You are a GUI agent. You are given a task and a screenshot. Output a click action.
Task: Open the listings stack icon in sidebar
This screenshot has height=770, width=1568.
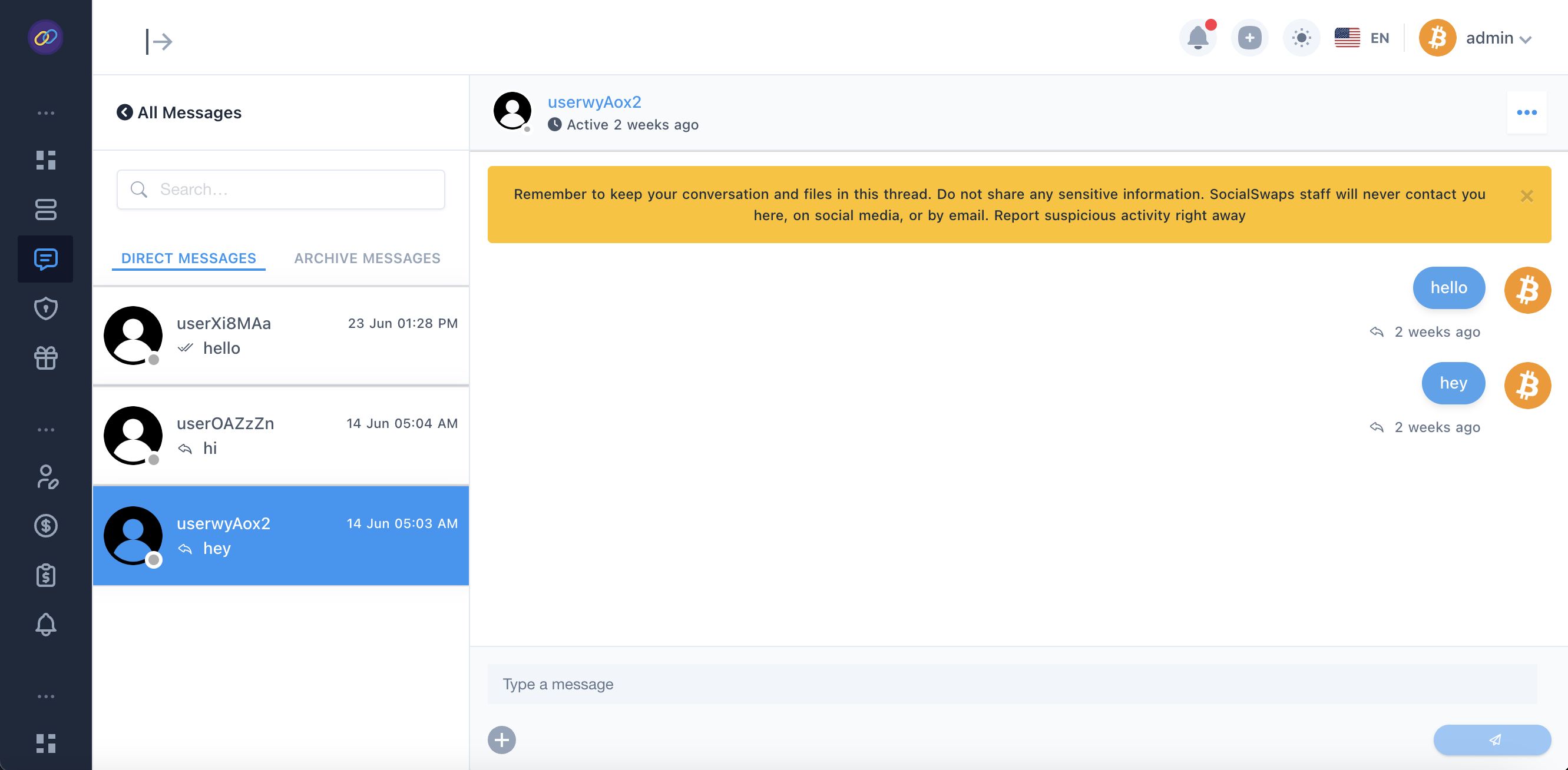coord(46,210)
